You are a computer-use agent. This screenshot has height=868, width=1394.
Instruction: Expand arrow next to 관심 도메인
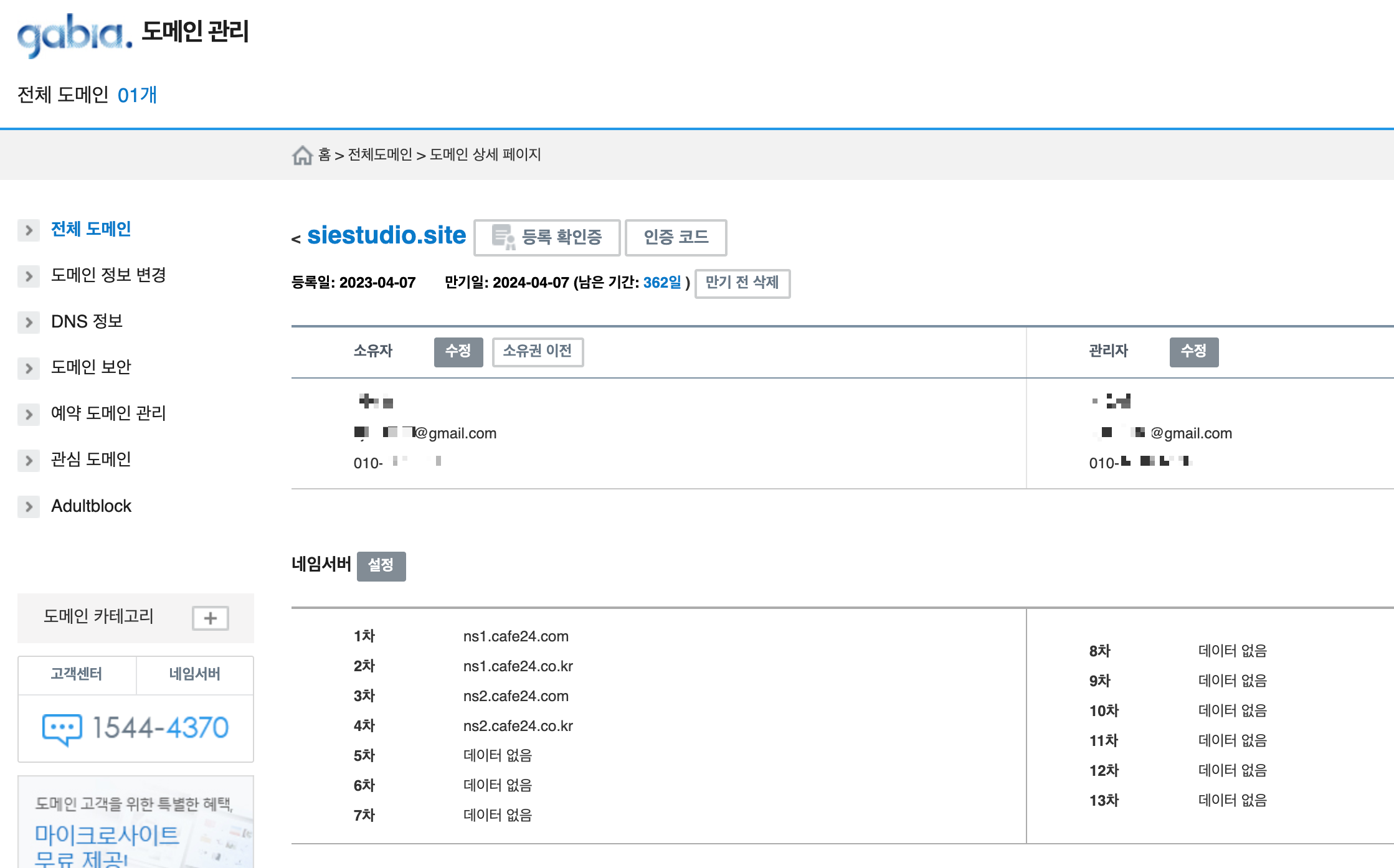pos(29,460)
